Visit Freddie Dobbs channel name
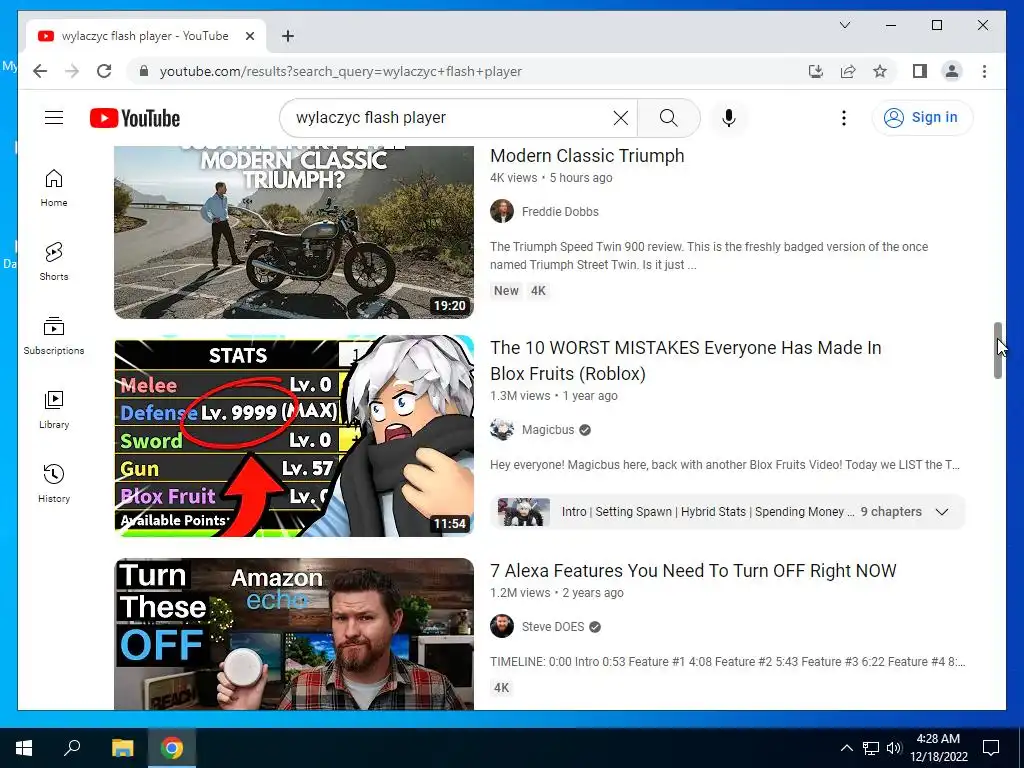The width and height of the screenshot is (1024, 768). 560,212
